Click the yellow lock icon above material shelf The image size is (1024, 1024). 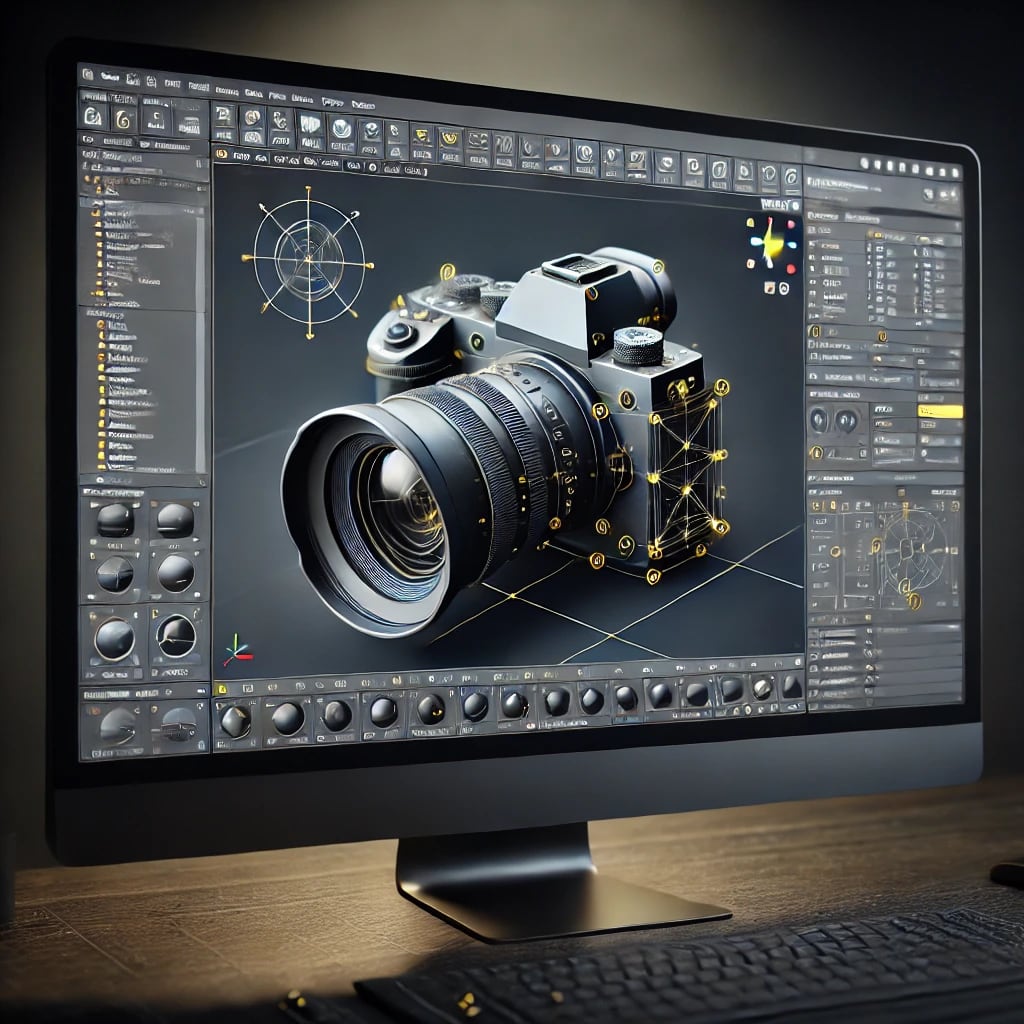(221, 689)
